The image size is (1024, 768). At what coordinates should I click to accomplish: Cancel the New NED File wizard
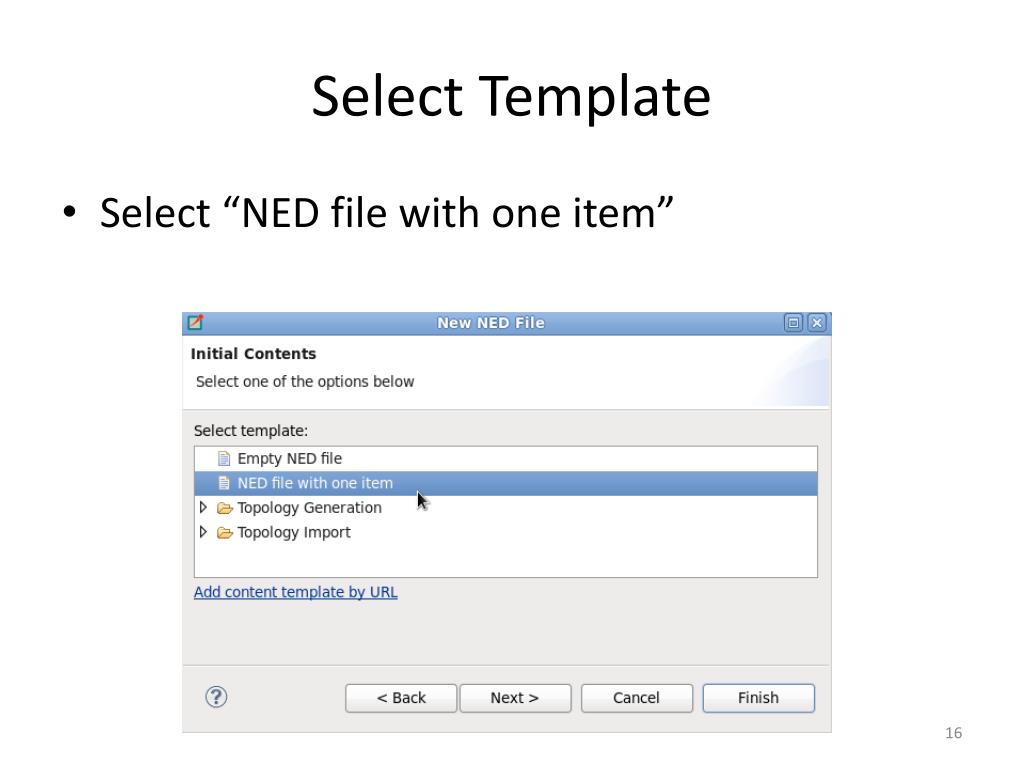(x=637, y=698)
